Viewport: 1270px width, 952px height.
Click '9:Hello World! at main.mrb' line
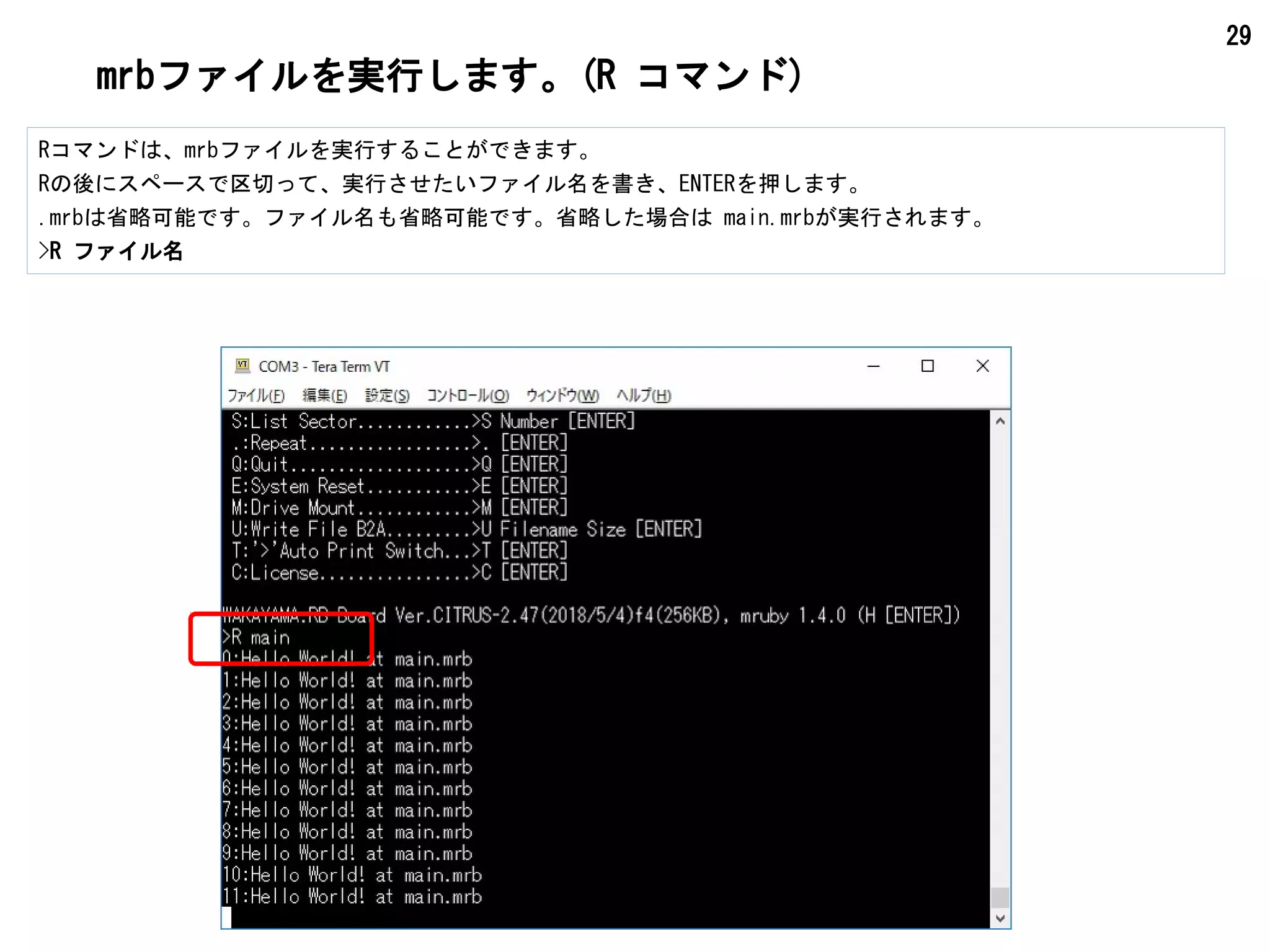click(x=347, y=853)
